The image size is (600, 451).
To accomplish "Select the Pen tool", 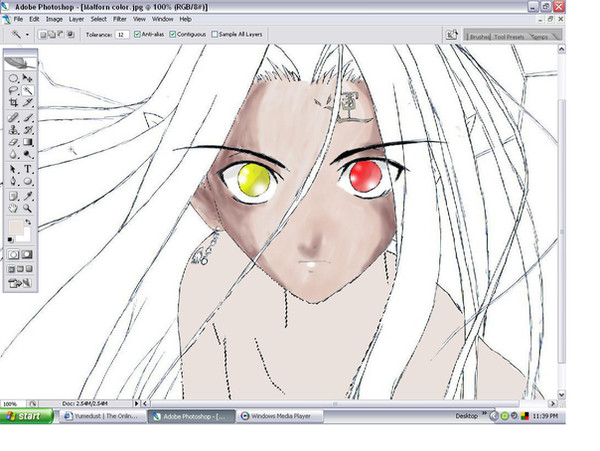I will (13, 181).
